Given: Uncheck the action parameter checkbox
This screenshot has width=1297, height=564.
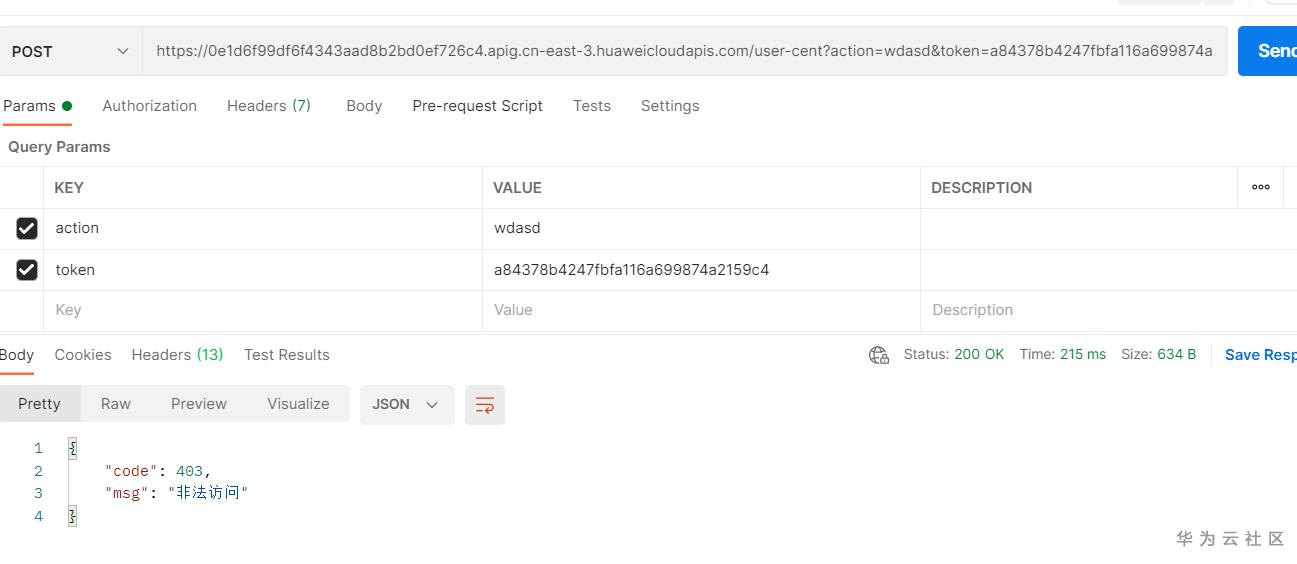Looking at the screenshot, I should coord(27,228).
